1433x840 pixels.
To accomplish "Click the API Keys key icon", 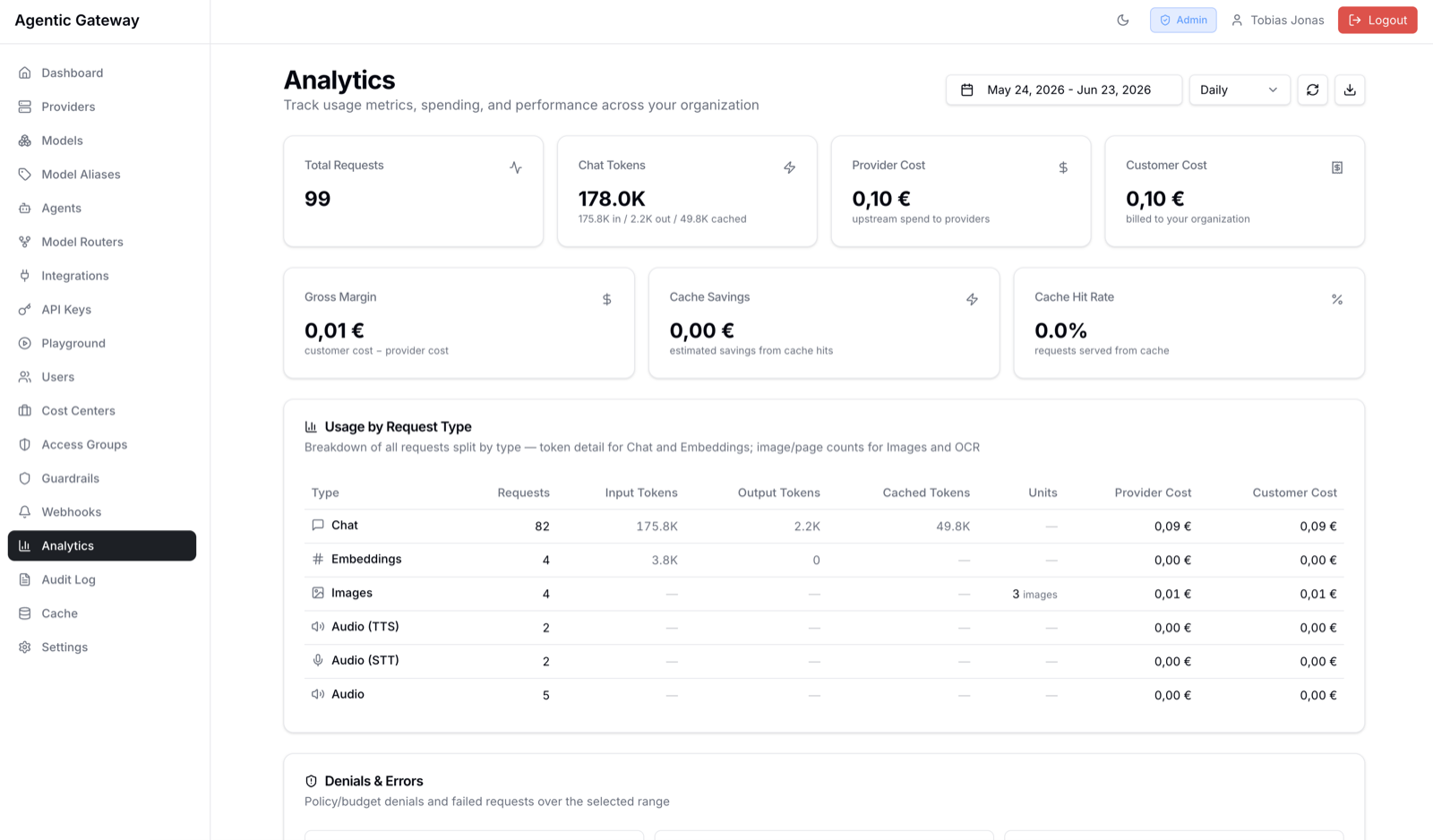I will [x=25, y=310].
